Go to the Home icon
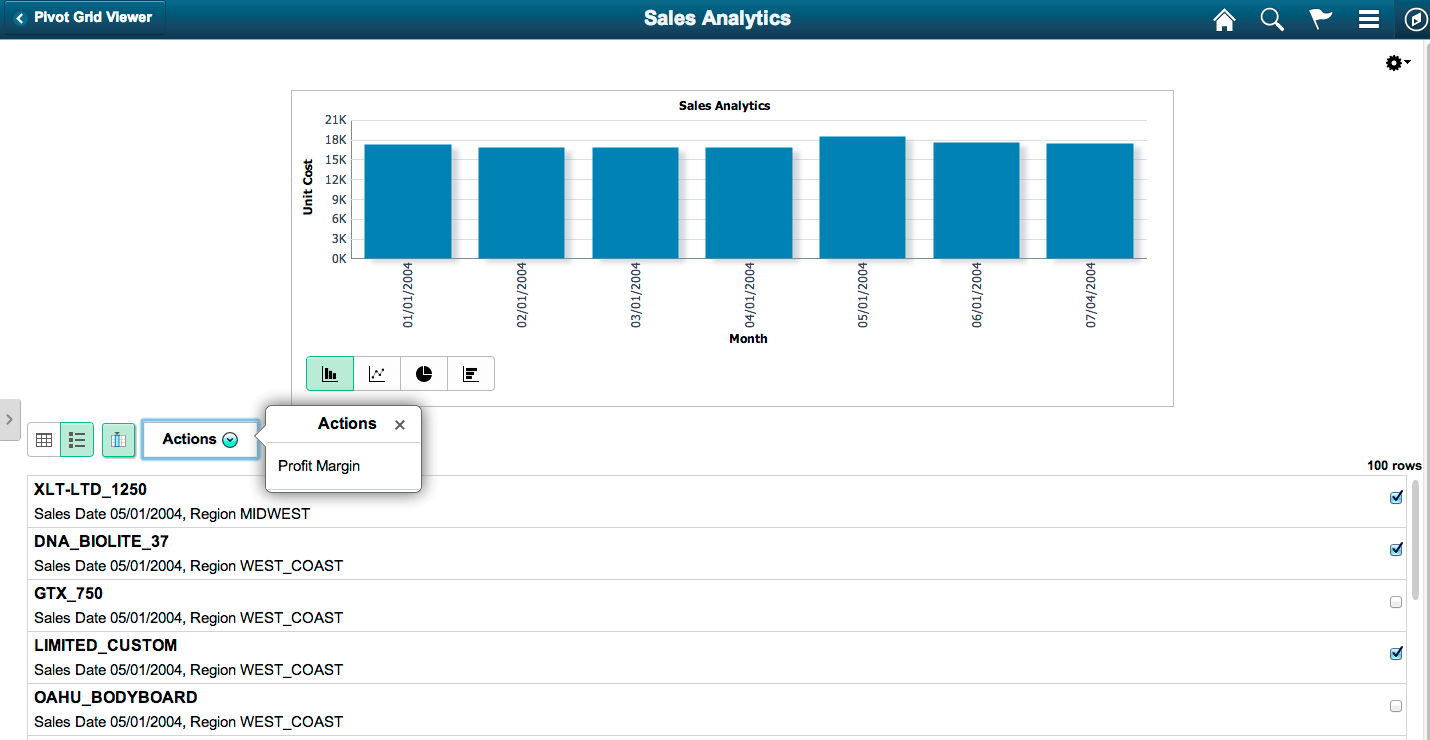Screen dimensions: 1430x740 1224,19
